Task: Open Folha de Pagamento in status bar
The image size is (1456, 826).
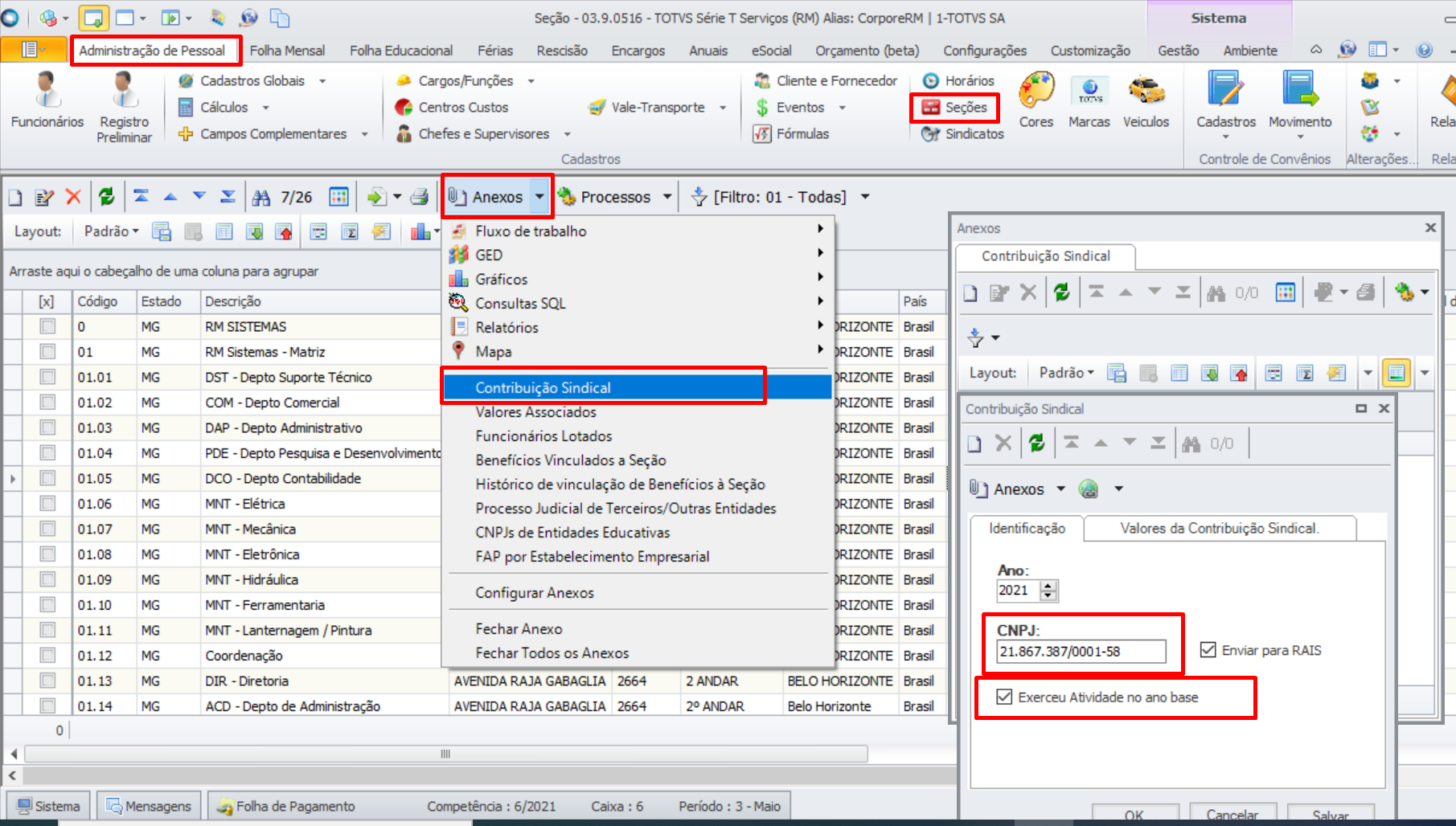Action: click(x=285, y=806)
